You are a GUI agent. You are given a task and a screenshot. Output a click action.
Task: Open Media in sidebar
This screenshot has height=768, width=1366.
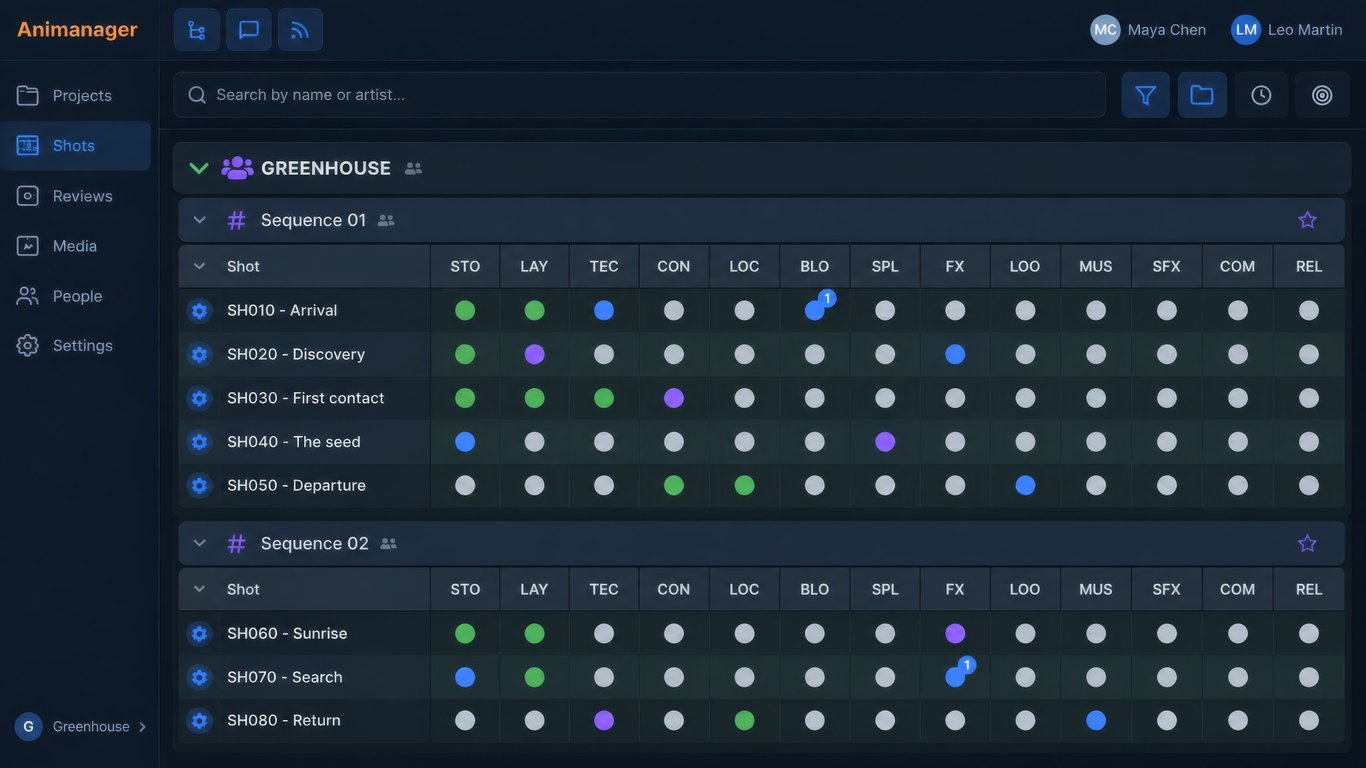pos(76,246)
